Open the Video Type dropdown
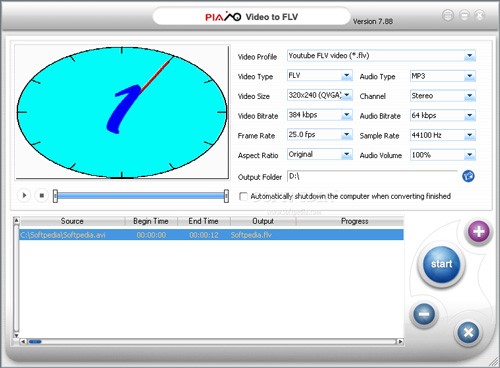 click(x=347, y=76)
